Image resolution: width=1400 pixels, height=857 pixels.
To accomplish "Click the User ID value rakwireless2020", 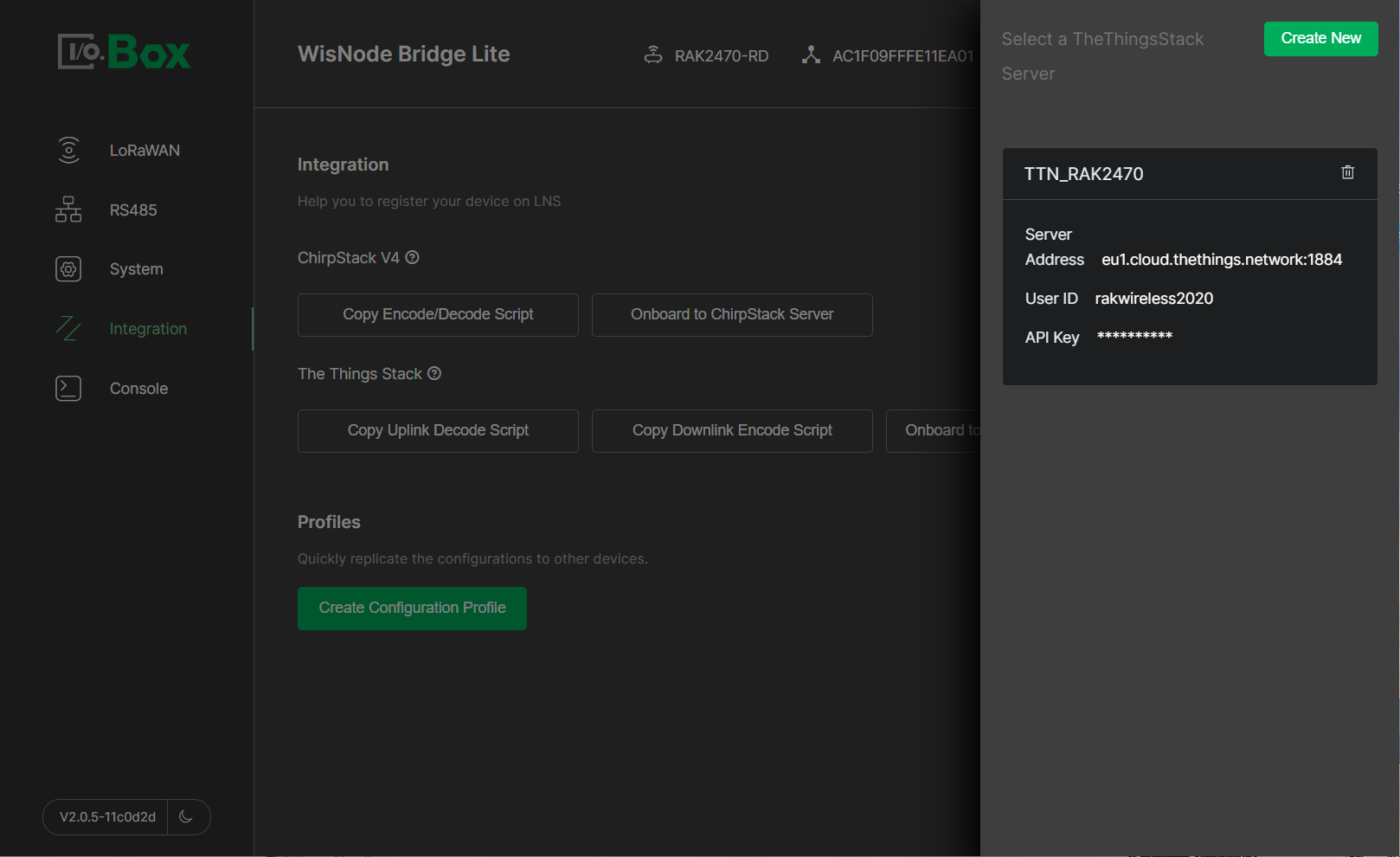I will pos(1154,299).
